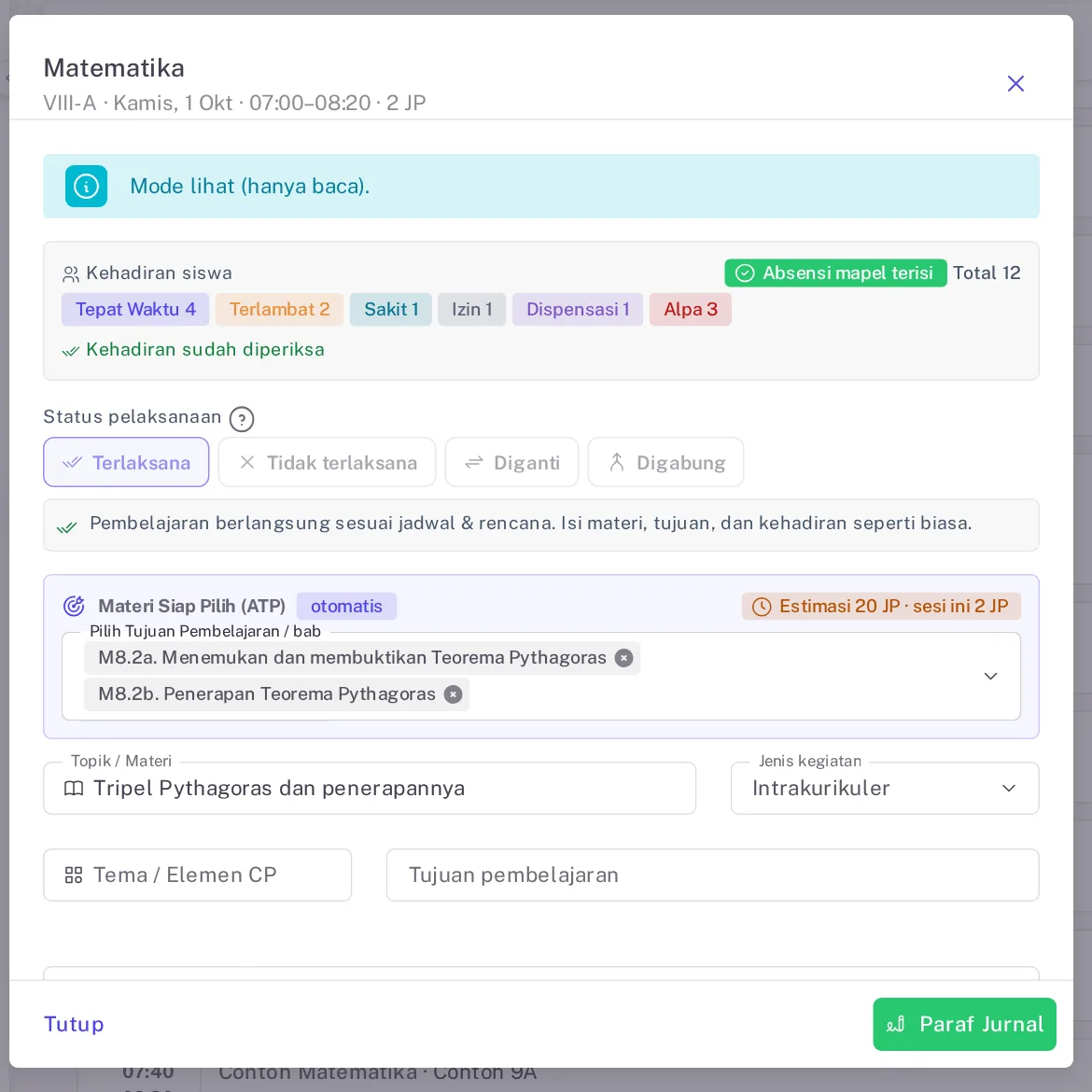This screenshot has width=1092, height=1092.
Task: Click the Kehadiran sudah diperiksa text
Action: pyautogui.click(x=205, y=350)
